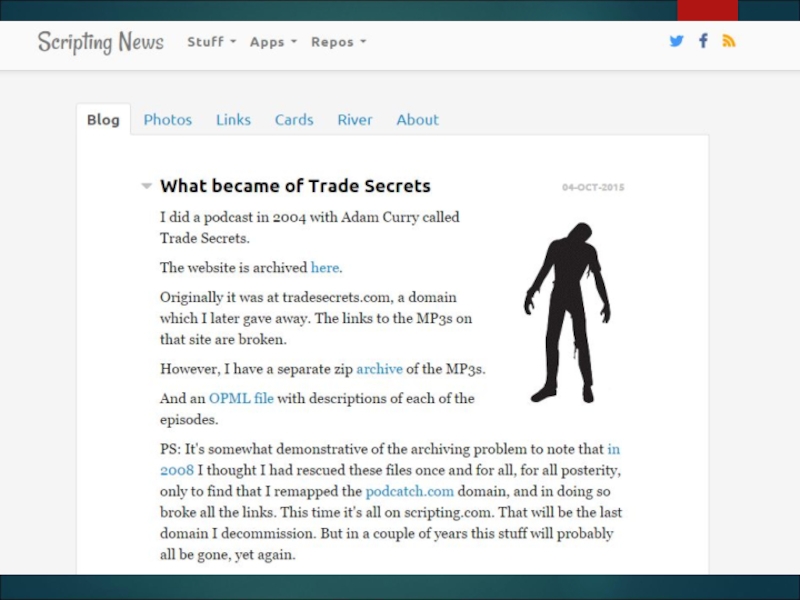This screenshot has height=600, width=800.
Task: Open the zip 'archive' link
Action: tap(379, 369)
